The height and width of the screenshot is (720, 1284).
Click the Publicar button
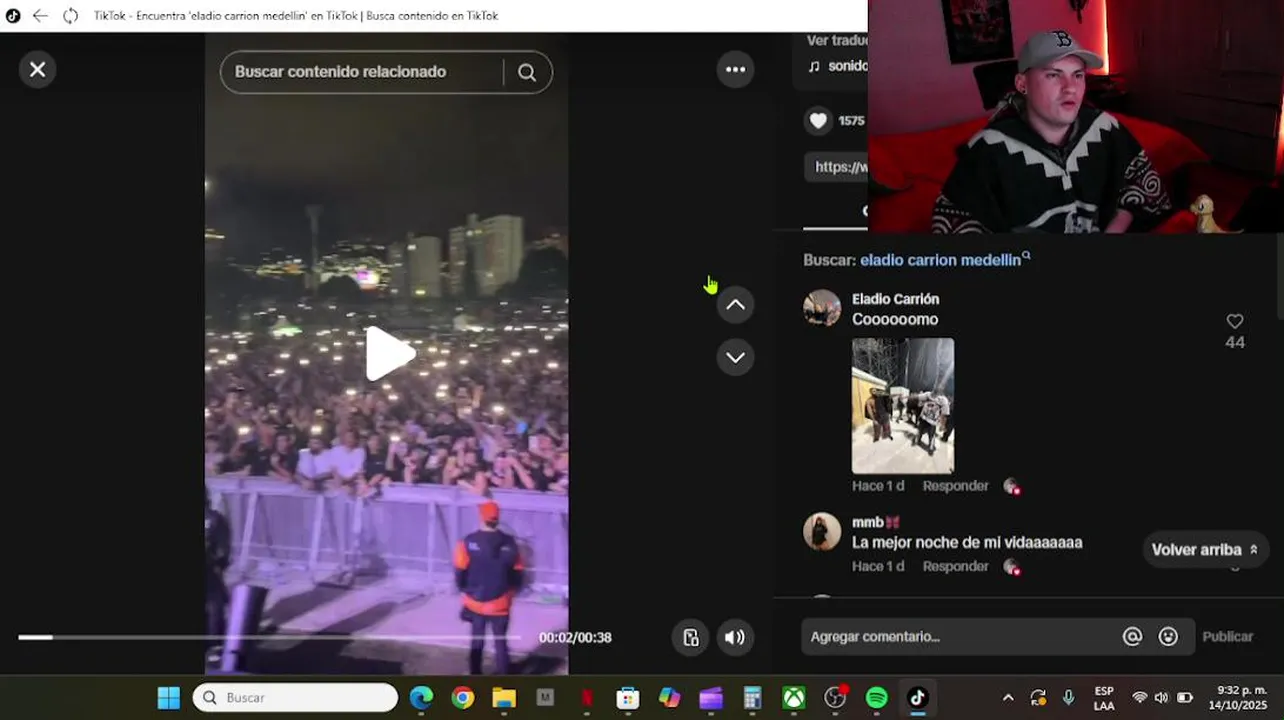[x=1227, y=636]
